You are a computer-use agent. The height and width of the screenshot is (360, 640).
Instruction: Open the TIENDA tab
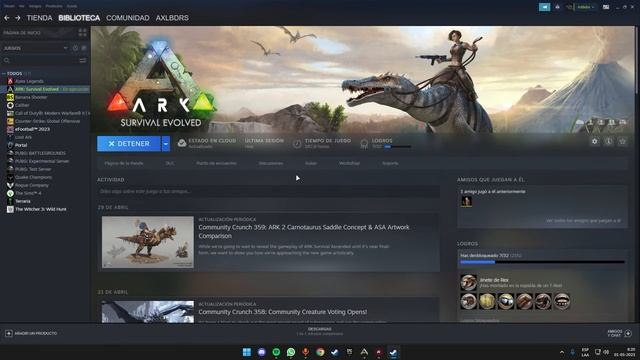tap(39, 18)
